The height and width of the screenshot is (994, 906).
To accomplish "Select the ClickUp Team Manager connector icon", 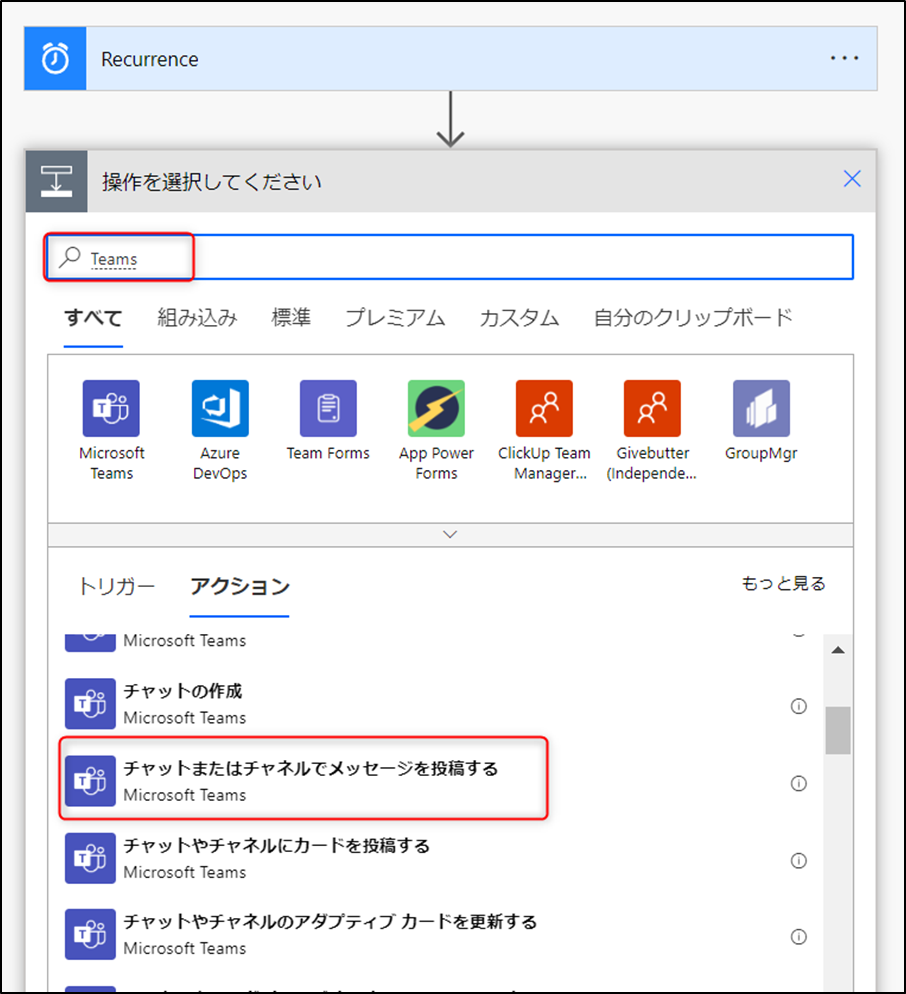I will (544, 409).
